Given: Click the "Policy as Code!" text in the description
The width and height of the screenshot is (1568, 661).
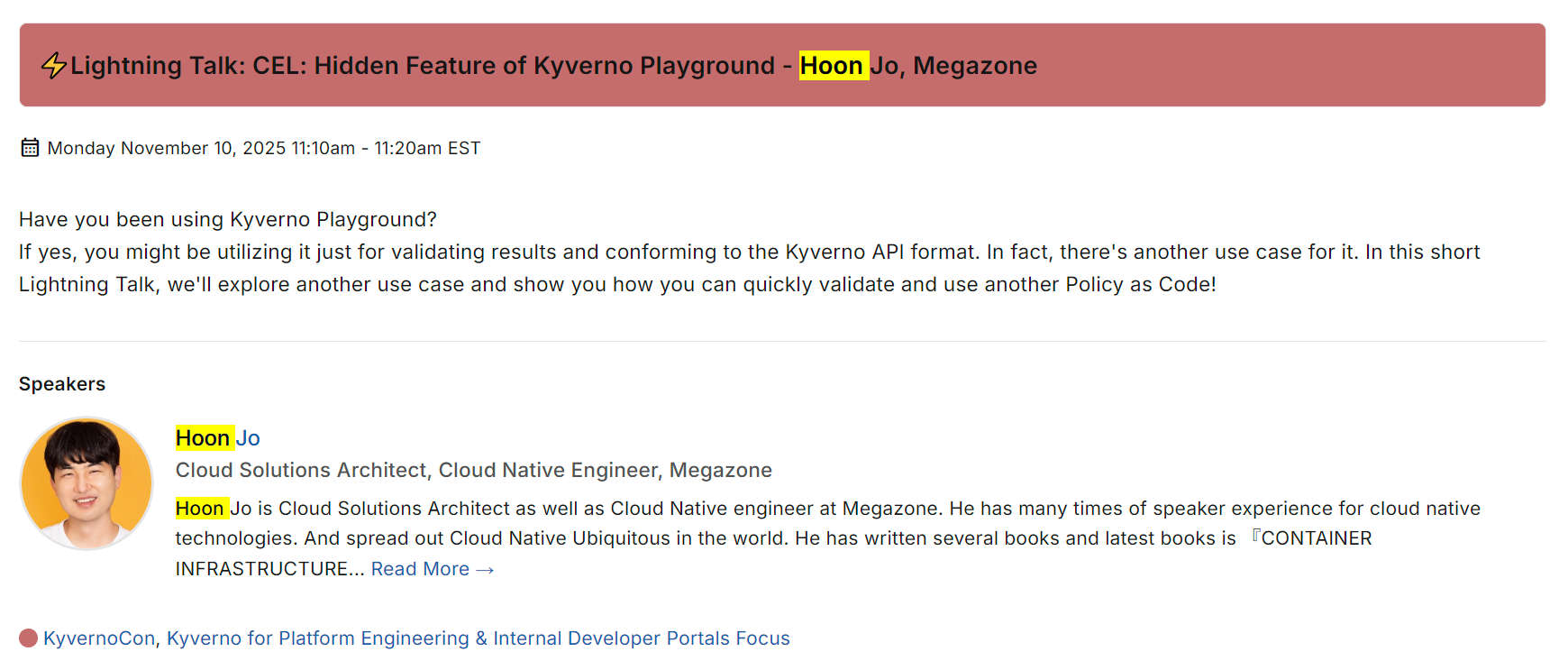Looking at the screenshot, I should 1141,285.
